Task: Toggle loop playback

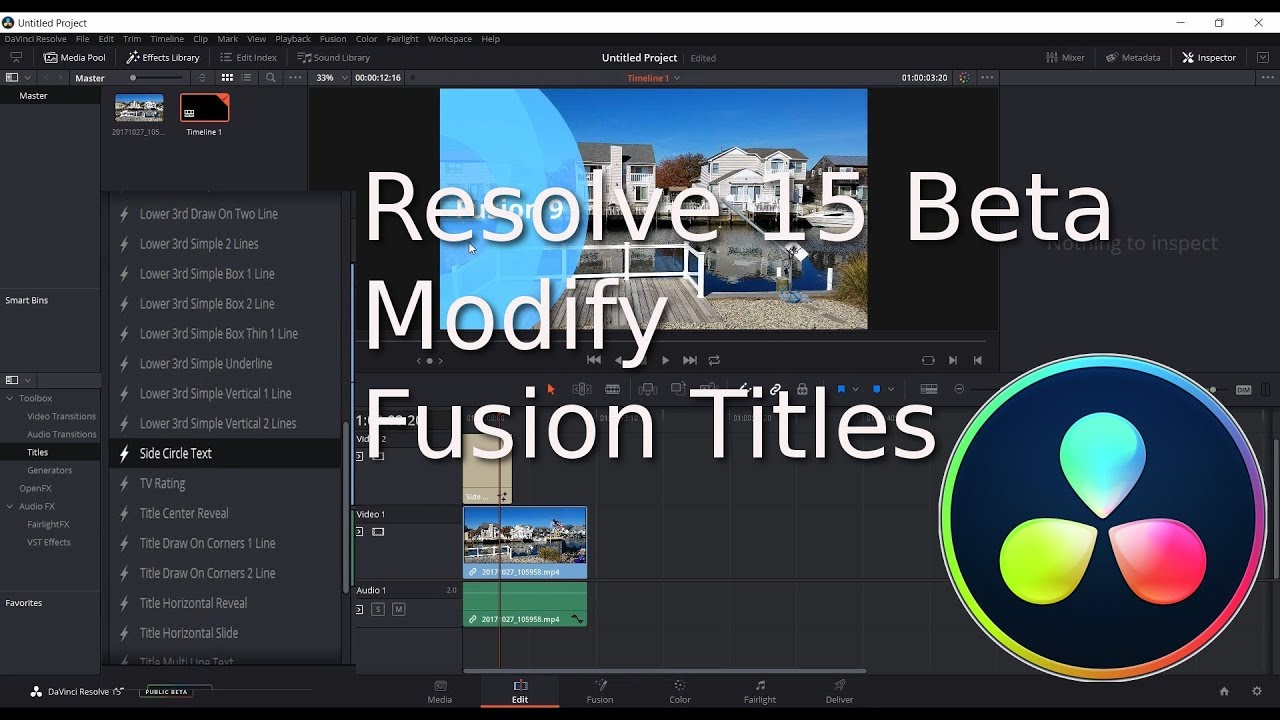Action: point(714,360)
